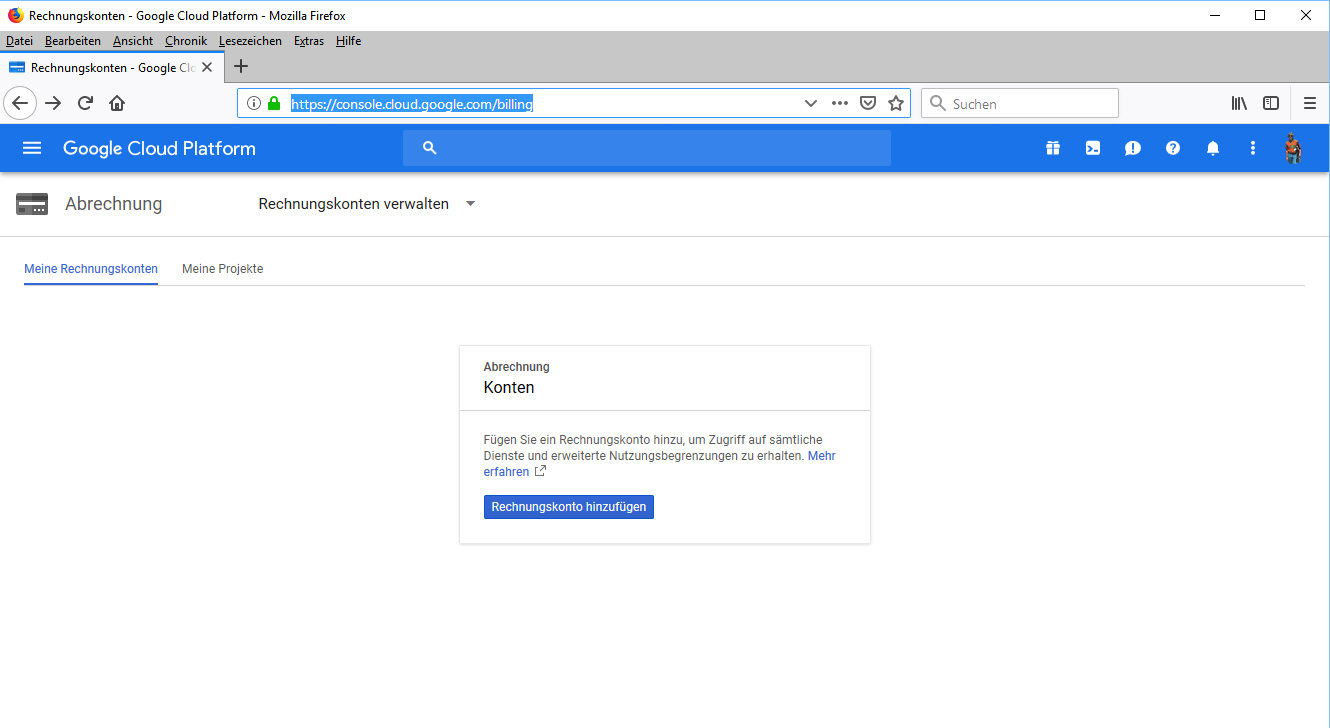
Task: Click Rechnungskonto hinzufügen button
Action: (568, 507)
